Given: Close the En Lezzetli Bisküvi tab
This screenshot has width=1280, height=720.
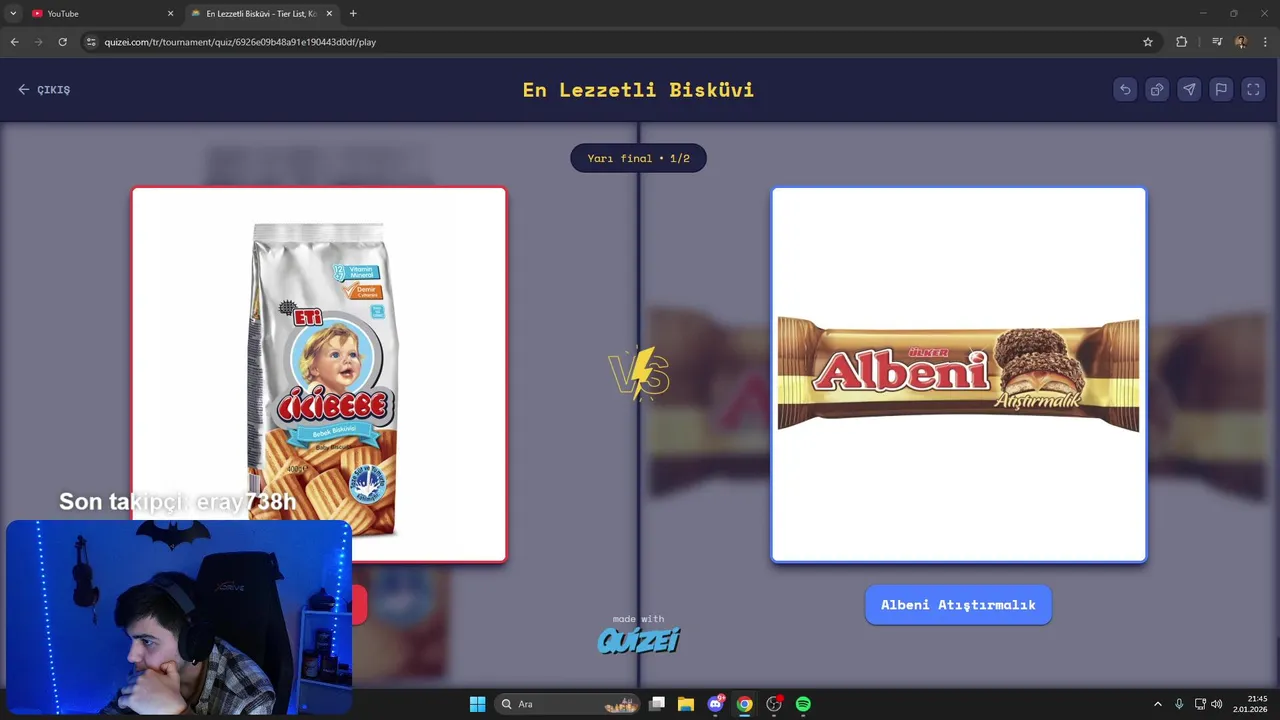Looking at the screenshot, I should pos(329,14).
